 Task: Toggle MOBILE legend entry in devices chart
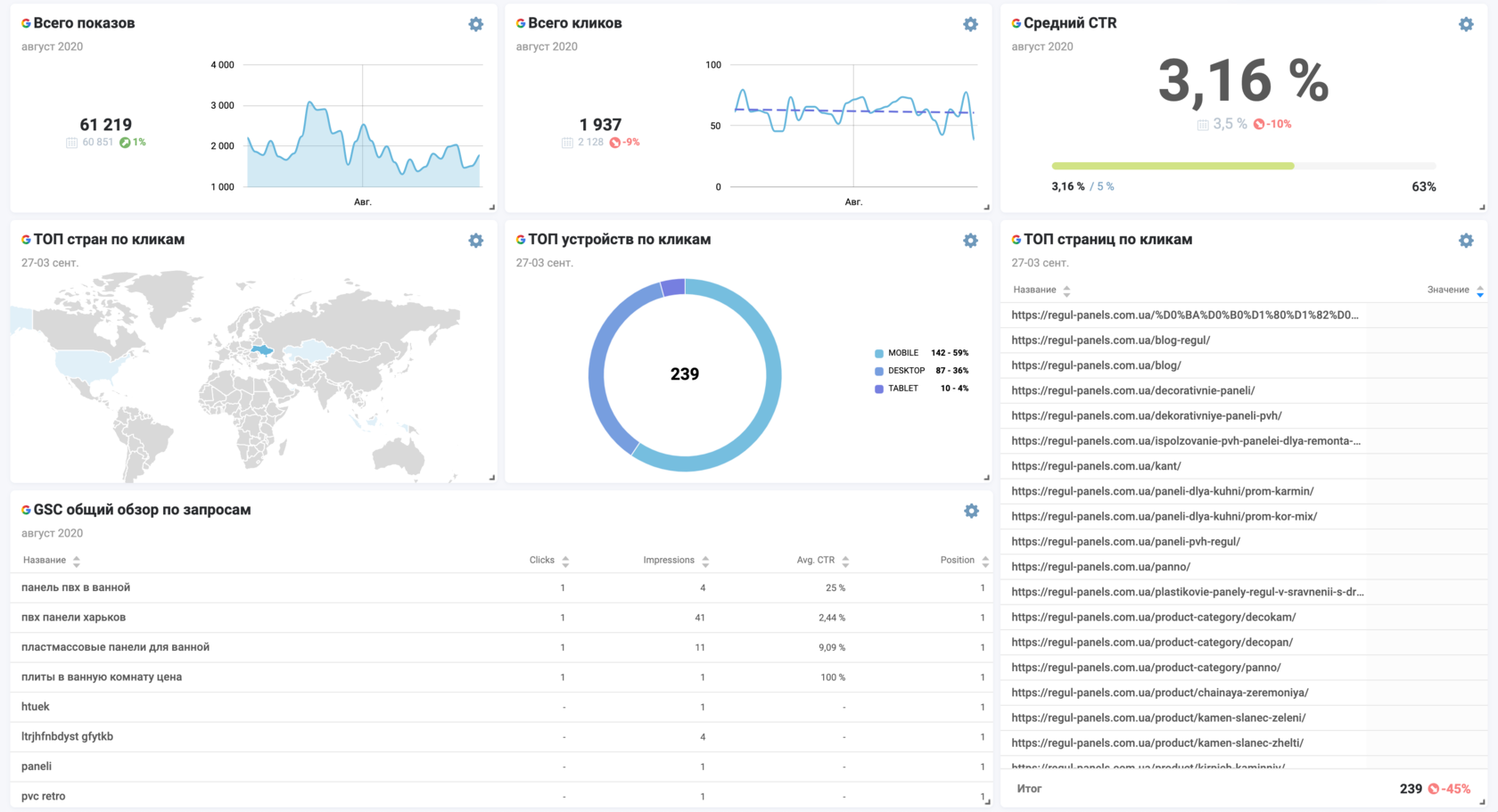pyautogui.click(x=902, y=353)
